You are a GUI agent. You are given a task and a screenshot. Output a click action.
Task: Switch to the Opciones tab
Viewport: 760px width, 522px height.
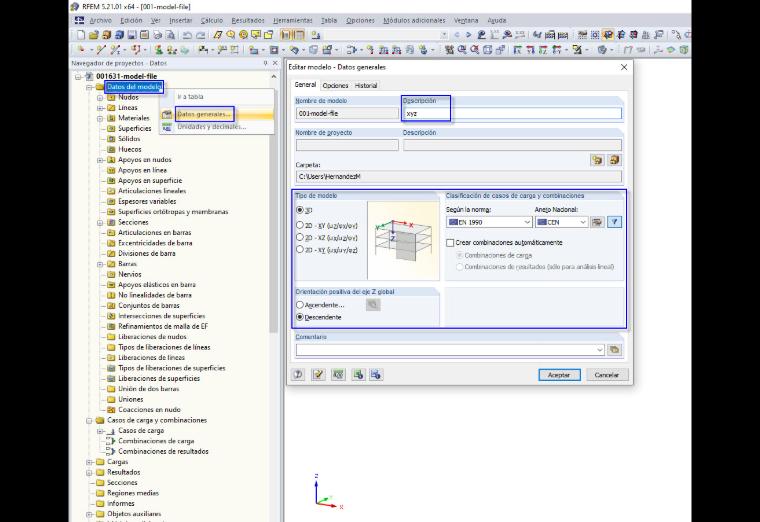(x=335, y=85)
